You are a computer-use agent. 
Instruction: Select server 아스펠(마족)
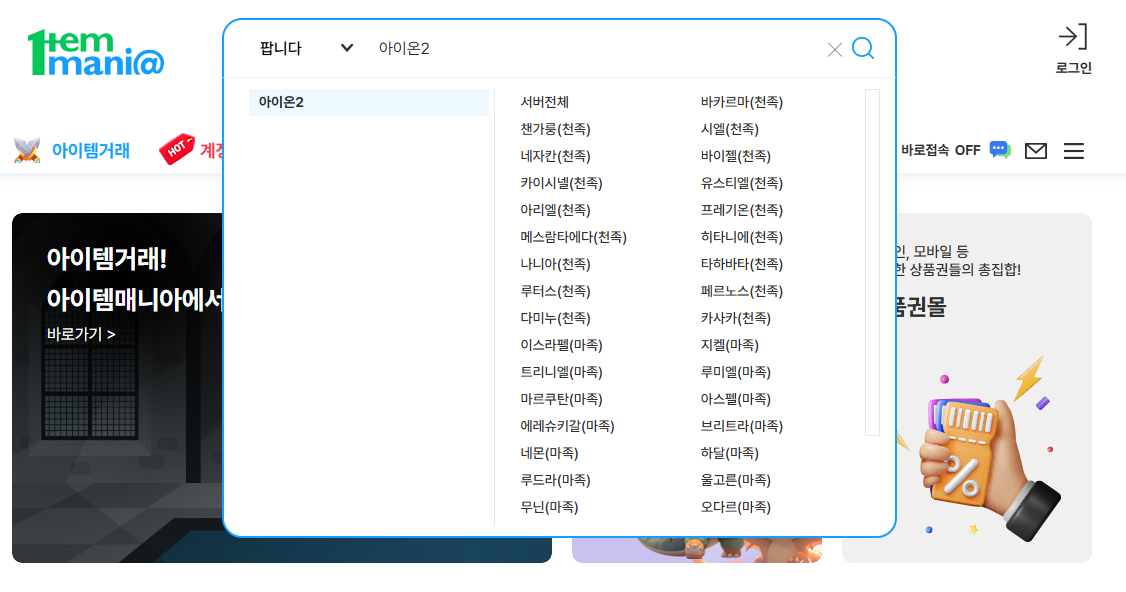(735, 399)
